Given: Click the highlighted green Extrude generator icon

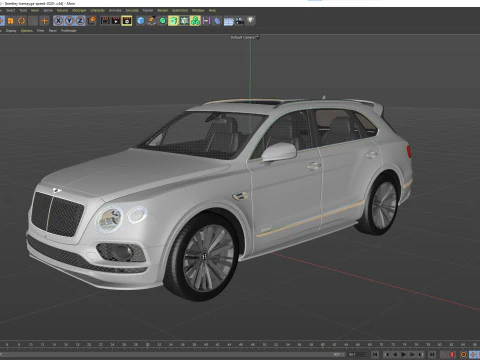Looking at the screenshot, I should [173, 21].
